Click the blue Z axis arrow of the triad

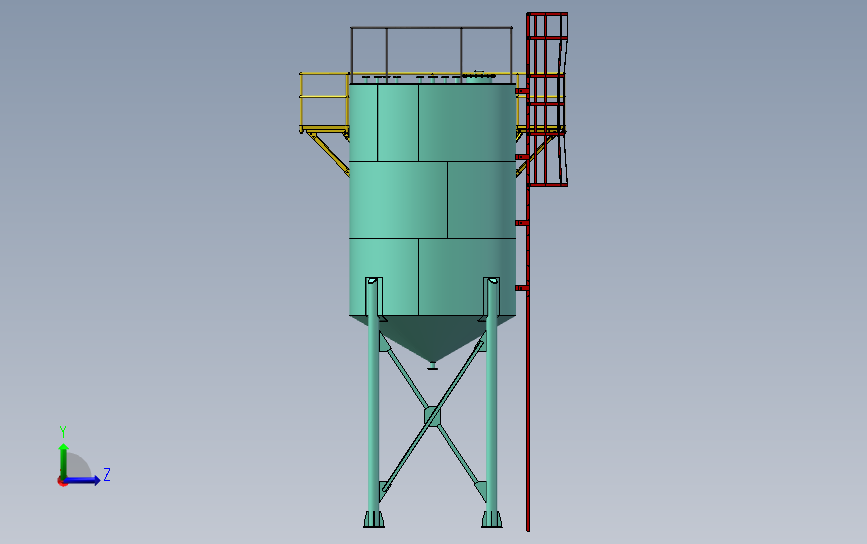pos(83,480)
